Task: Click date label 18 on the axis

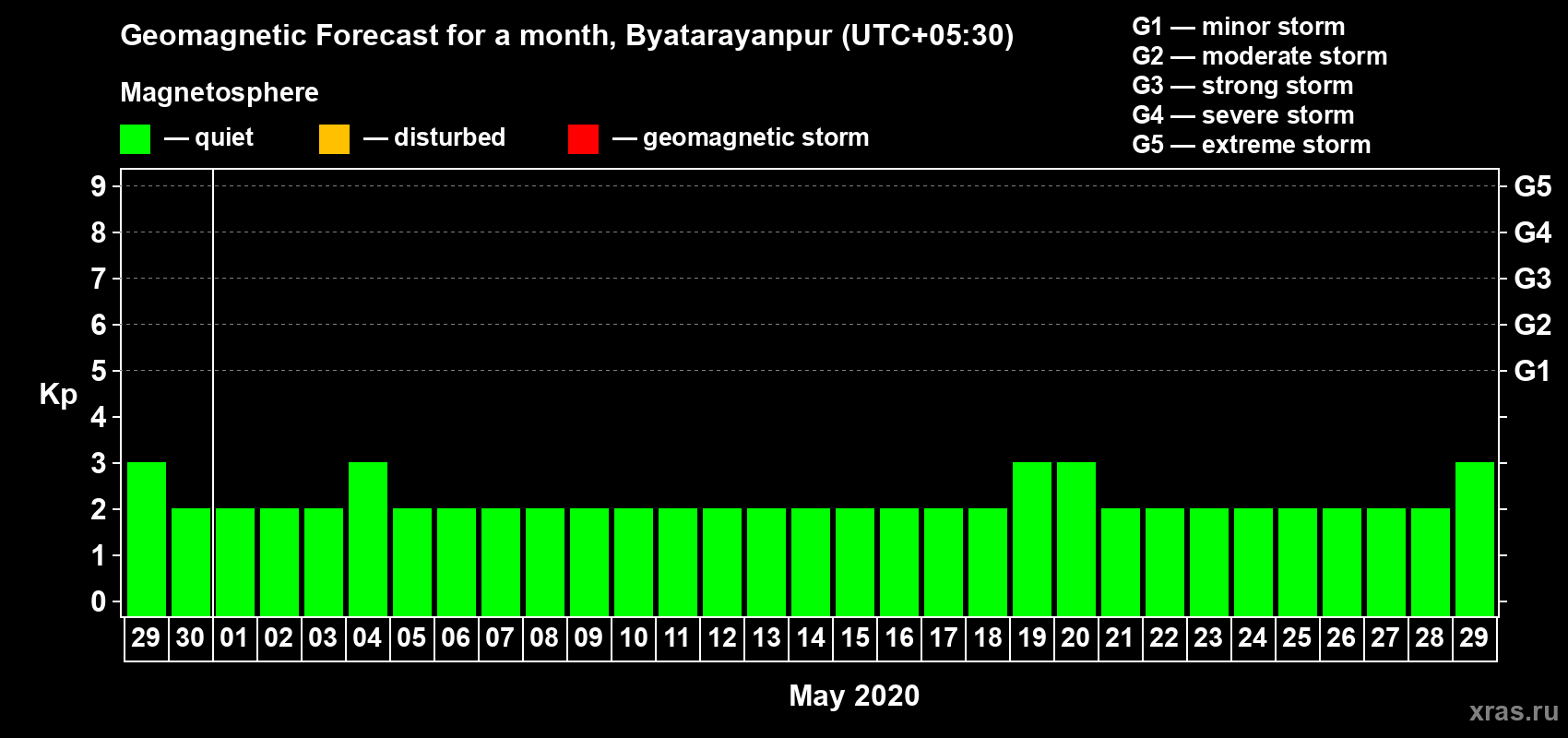Action: 987,638
